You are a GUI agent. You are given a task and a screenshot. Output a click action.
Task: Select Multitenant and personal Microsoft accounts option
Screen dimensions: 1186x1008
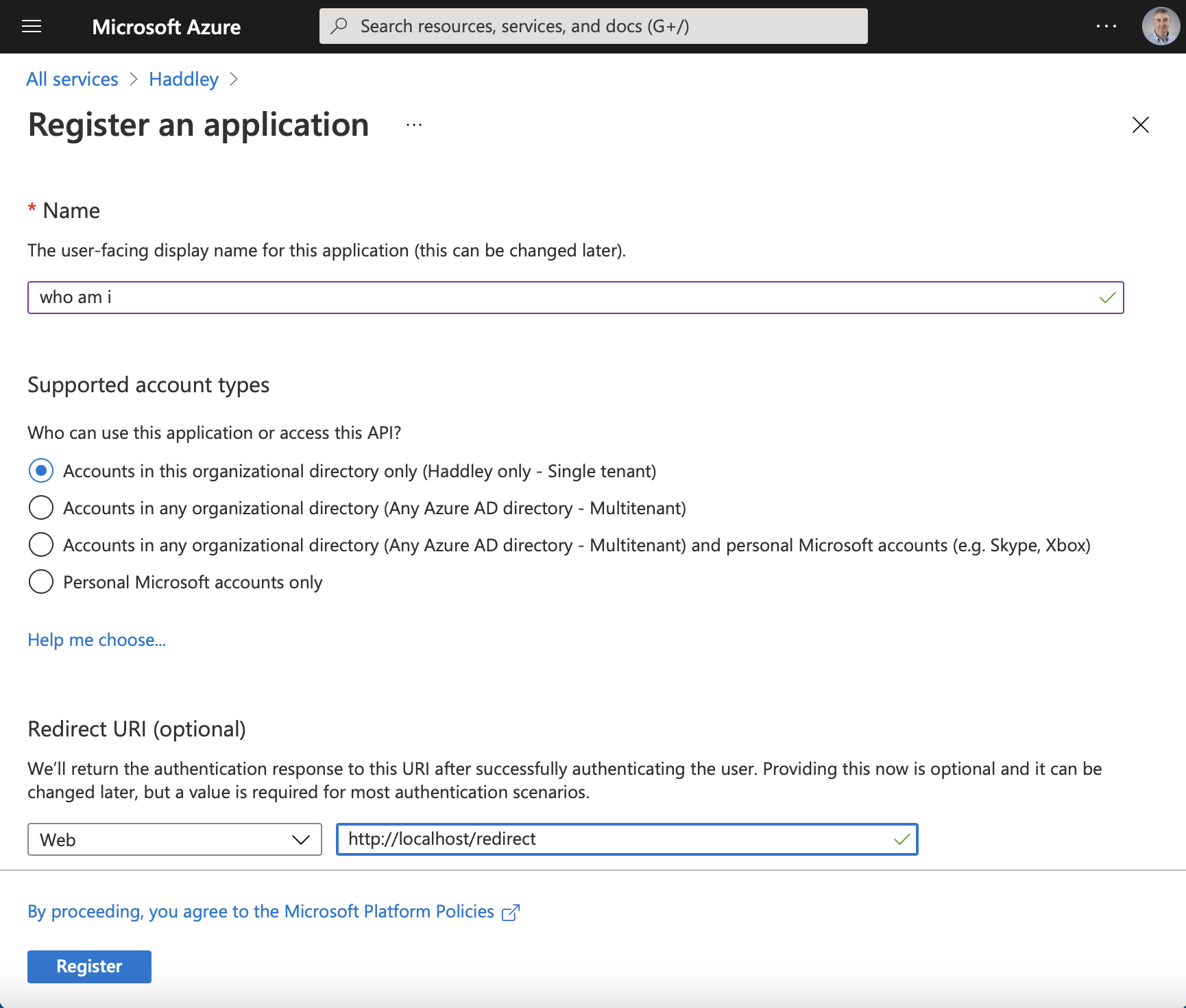pyautogui.click(x=41, y=545)
